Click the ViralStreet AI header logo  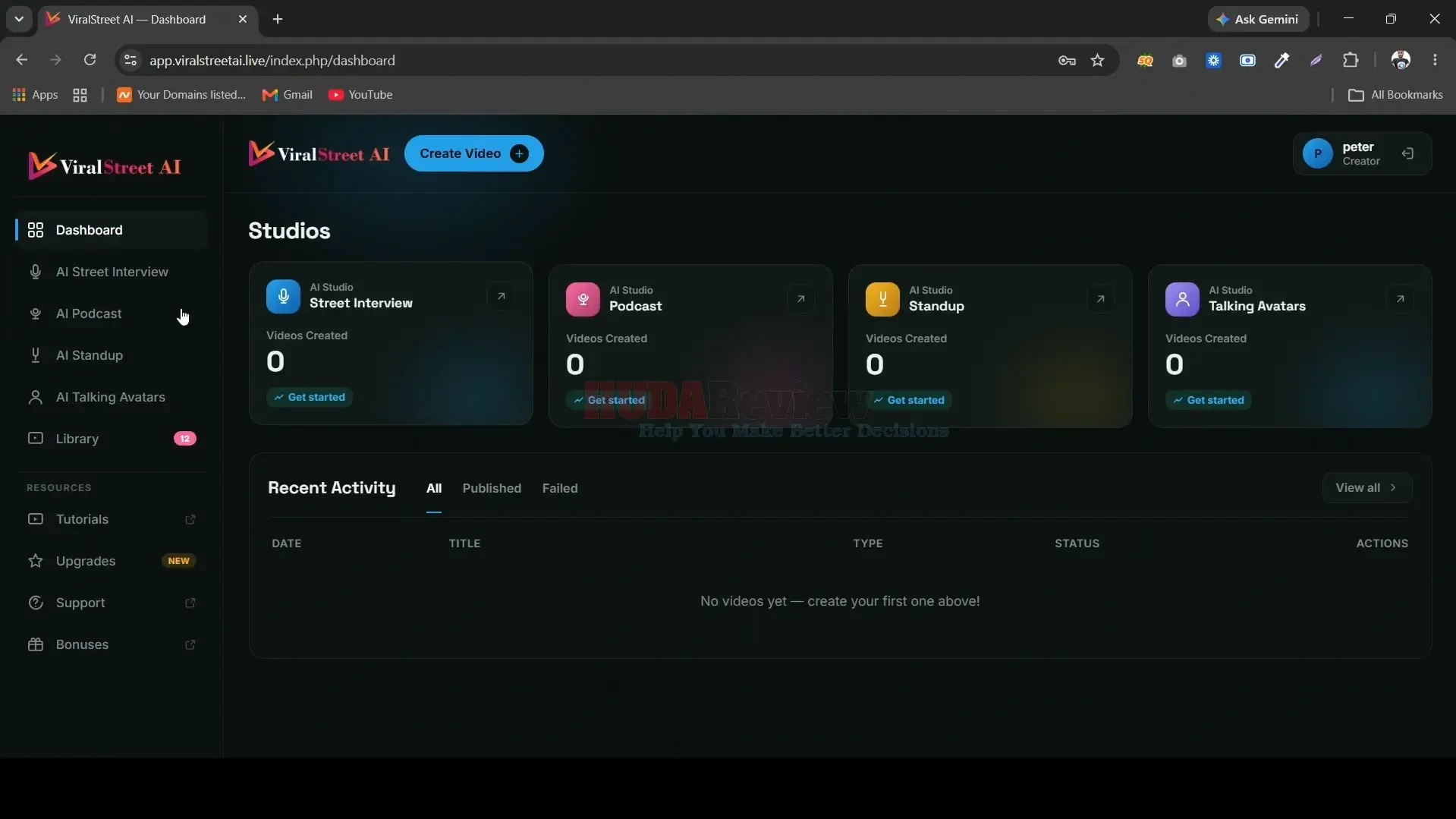(319, 153)
